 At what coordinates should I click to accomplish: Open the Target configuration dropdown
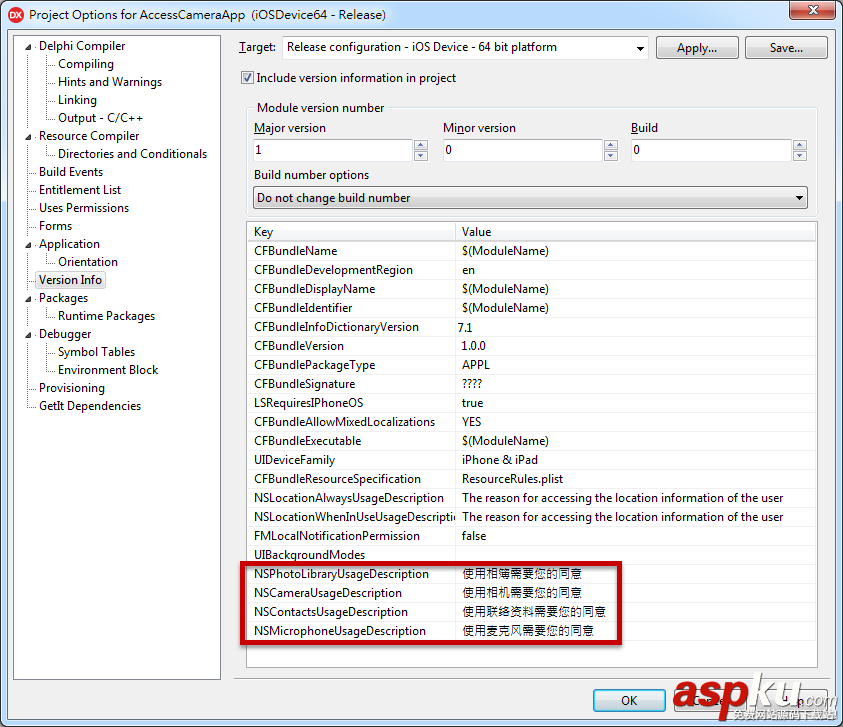[640, 48]
